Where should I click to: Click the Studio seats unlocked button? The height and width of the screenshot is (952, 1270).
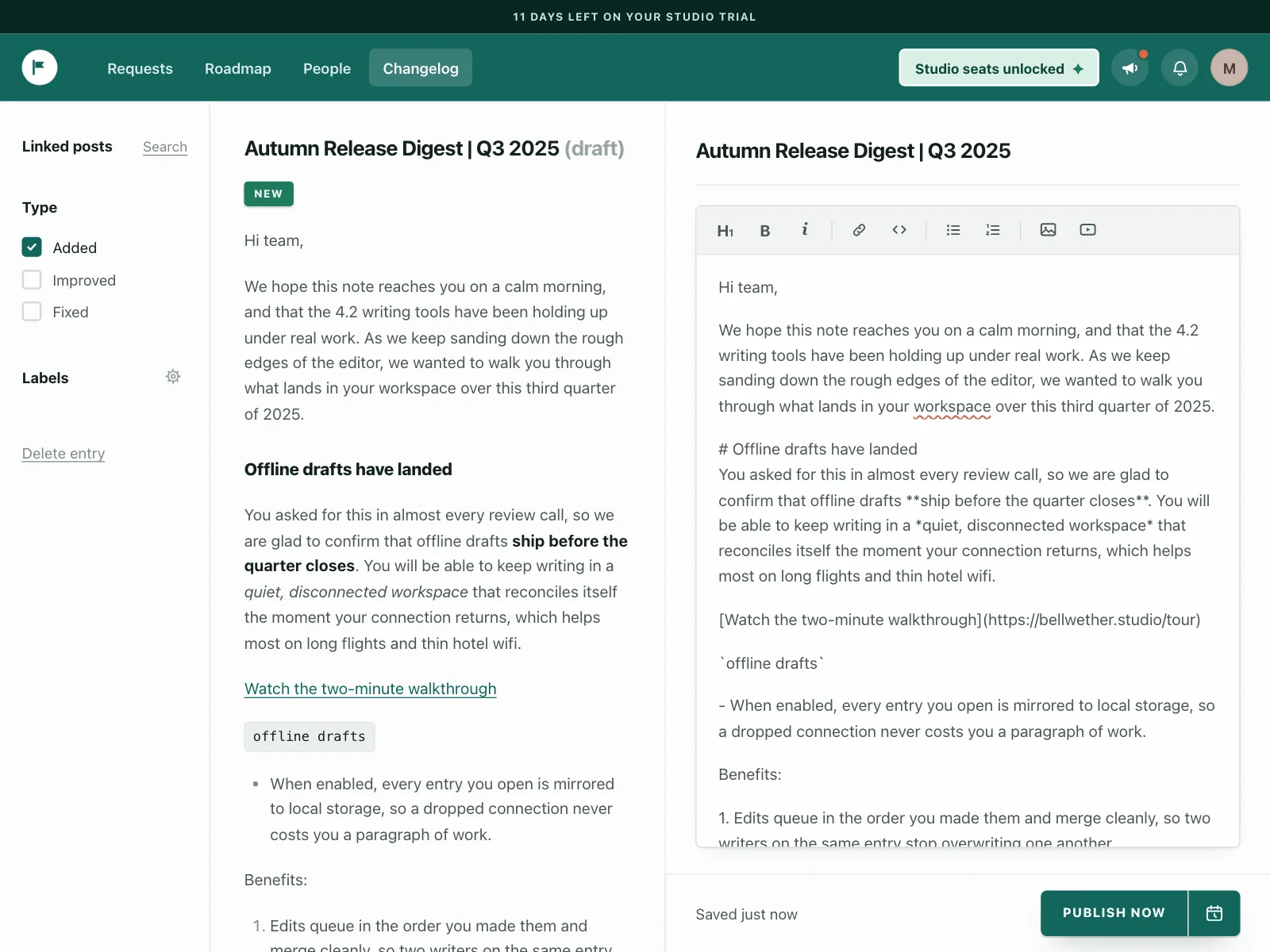point(999,68)
